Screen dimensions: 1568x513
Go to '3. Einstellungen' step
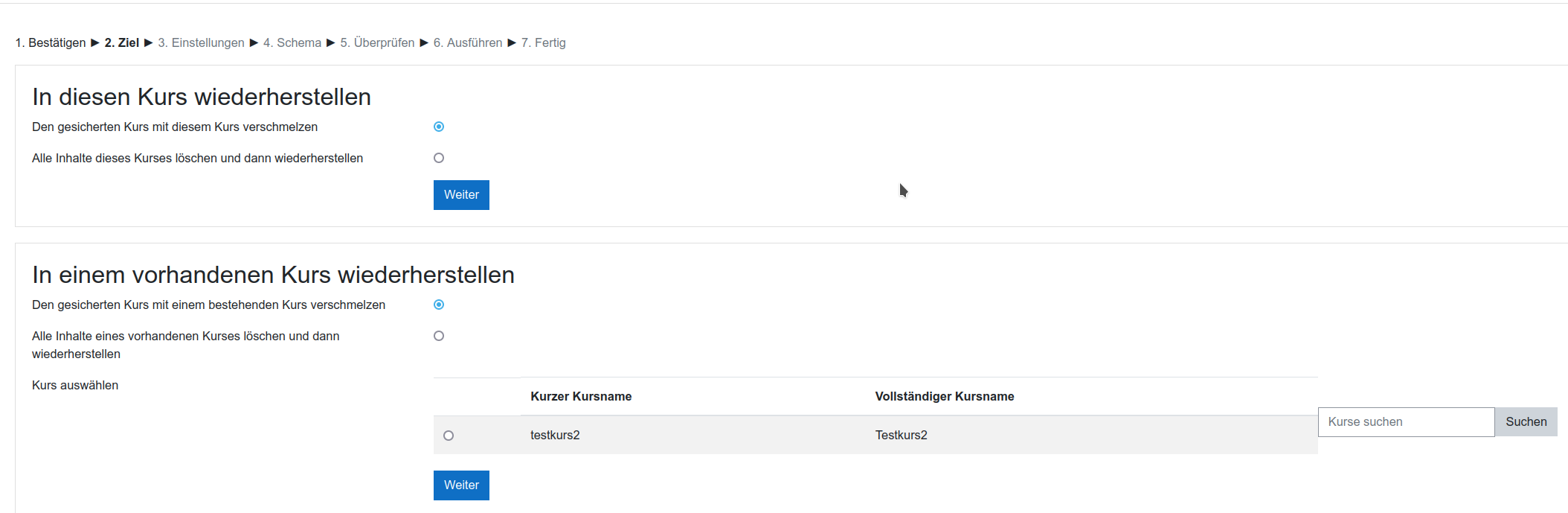pos(201,43)
